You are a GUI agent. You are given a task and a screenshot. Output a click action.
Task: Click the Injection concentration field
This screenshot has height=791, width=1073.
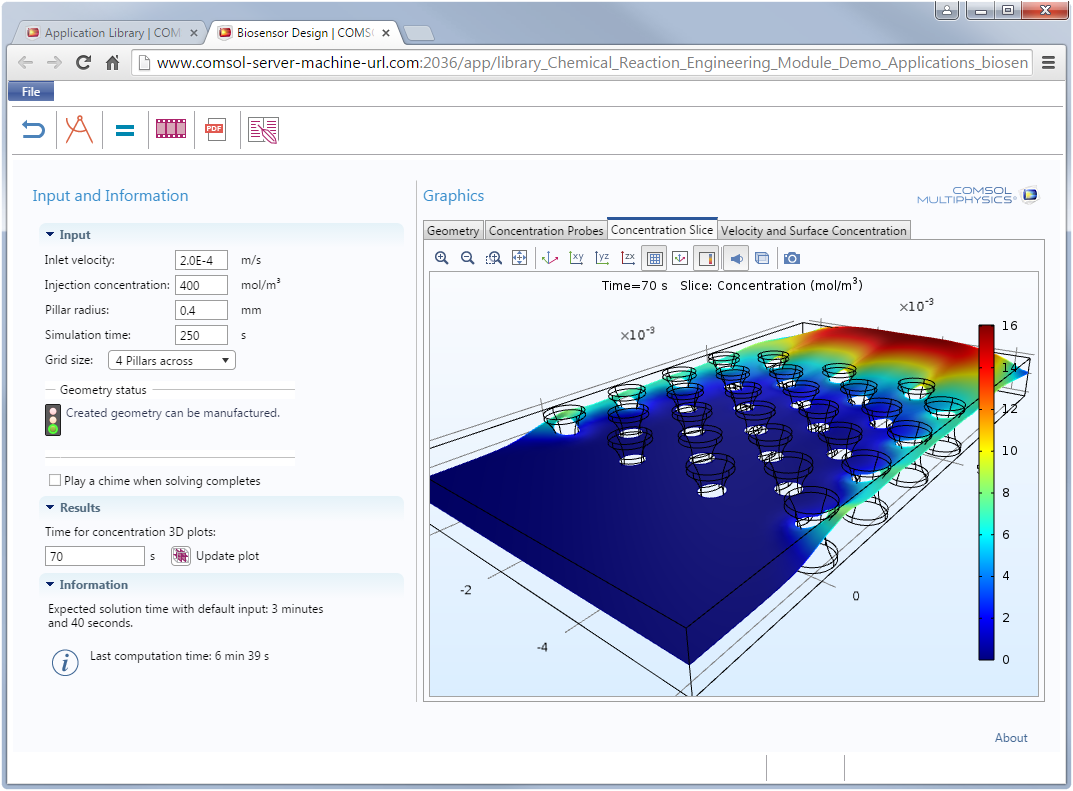click(201, 285)
